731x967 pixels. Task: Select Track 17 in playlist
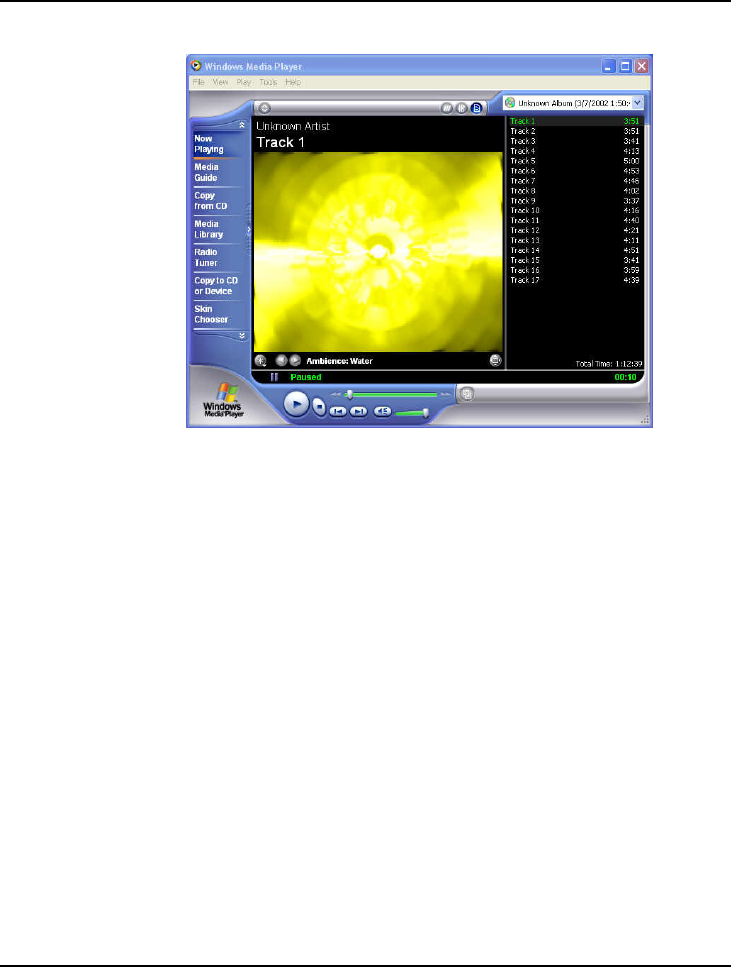[574, 280]
